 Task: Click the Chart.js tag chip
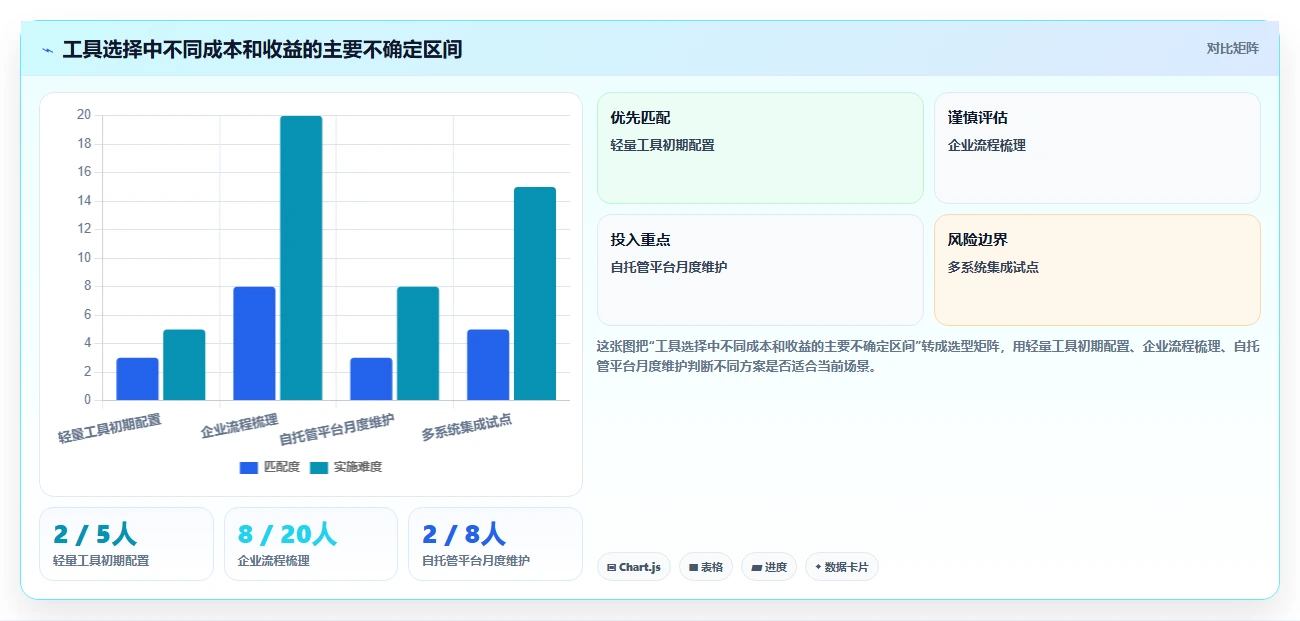(634, 567)
